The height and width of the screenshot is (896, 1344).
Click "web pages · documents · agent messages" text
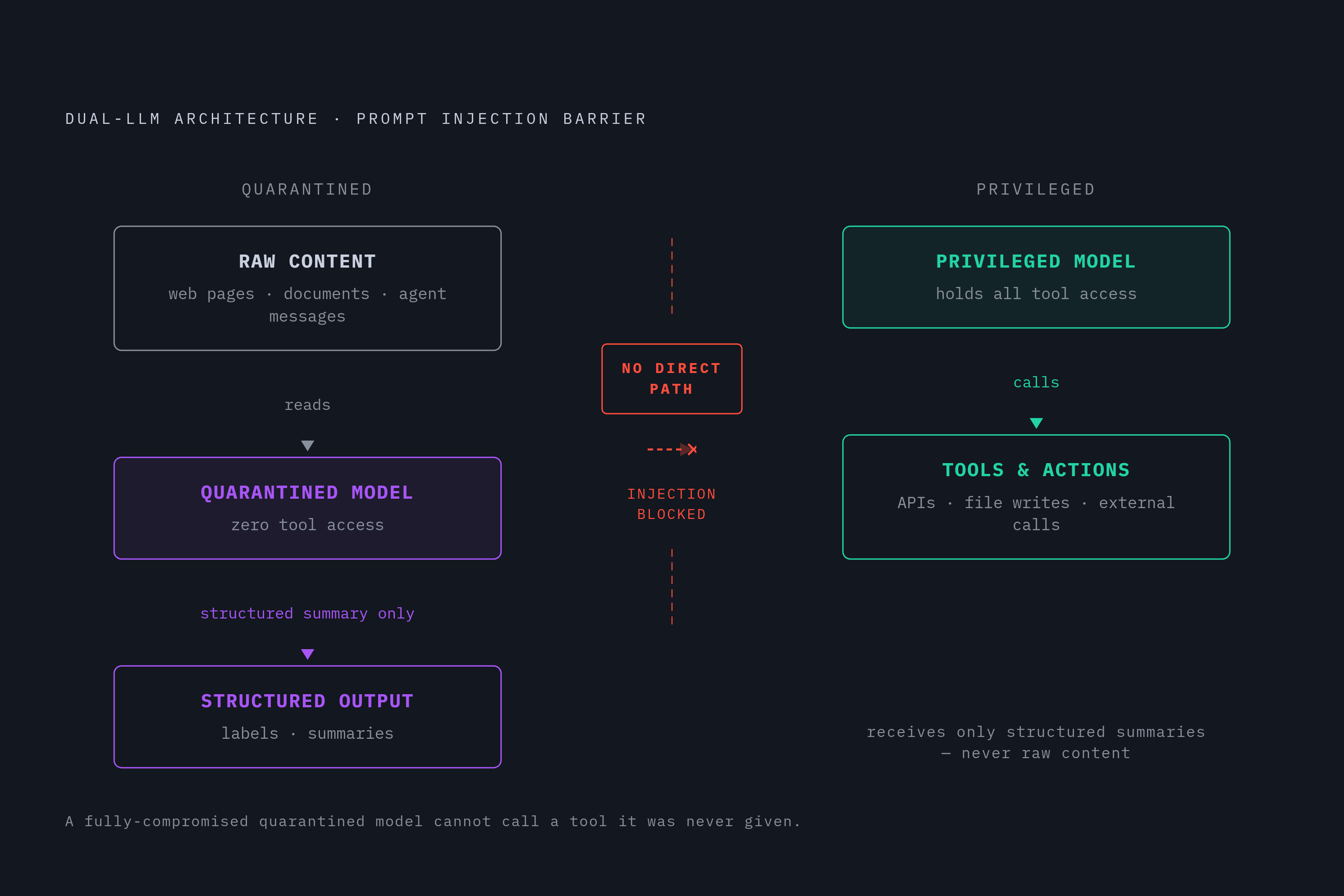tap(307, 305)
